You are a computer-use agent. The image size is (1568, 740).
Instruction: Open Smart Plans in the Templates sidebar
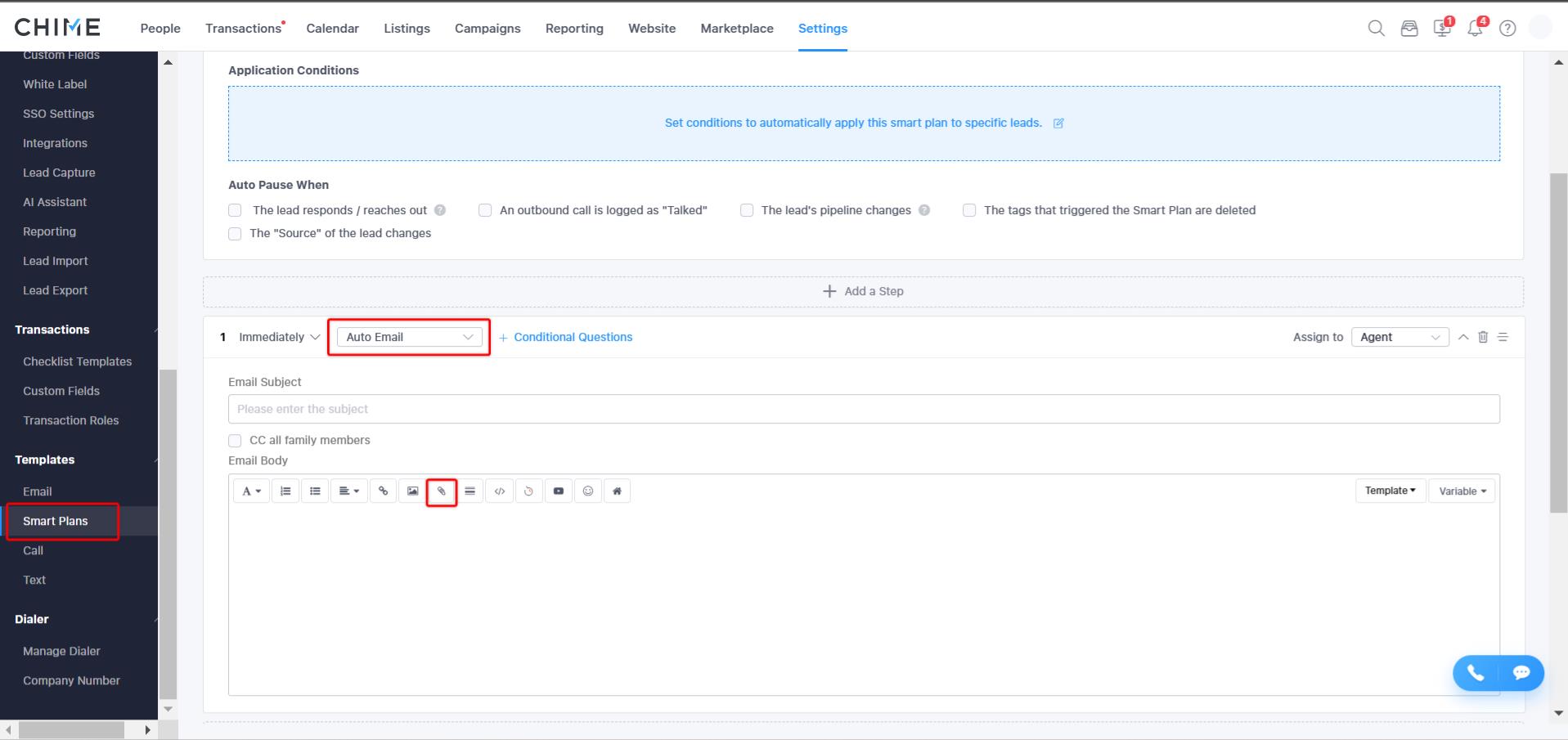56,521
